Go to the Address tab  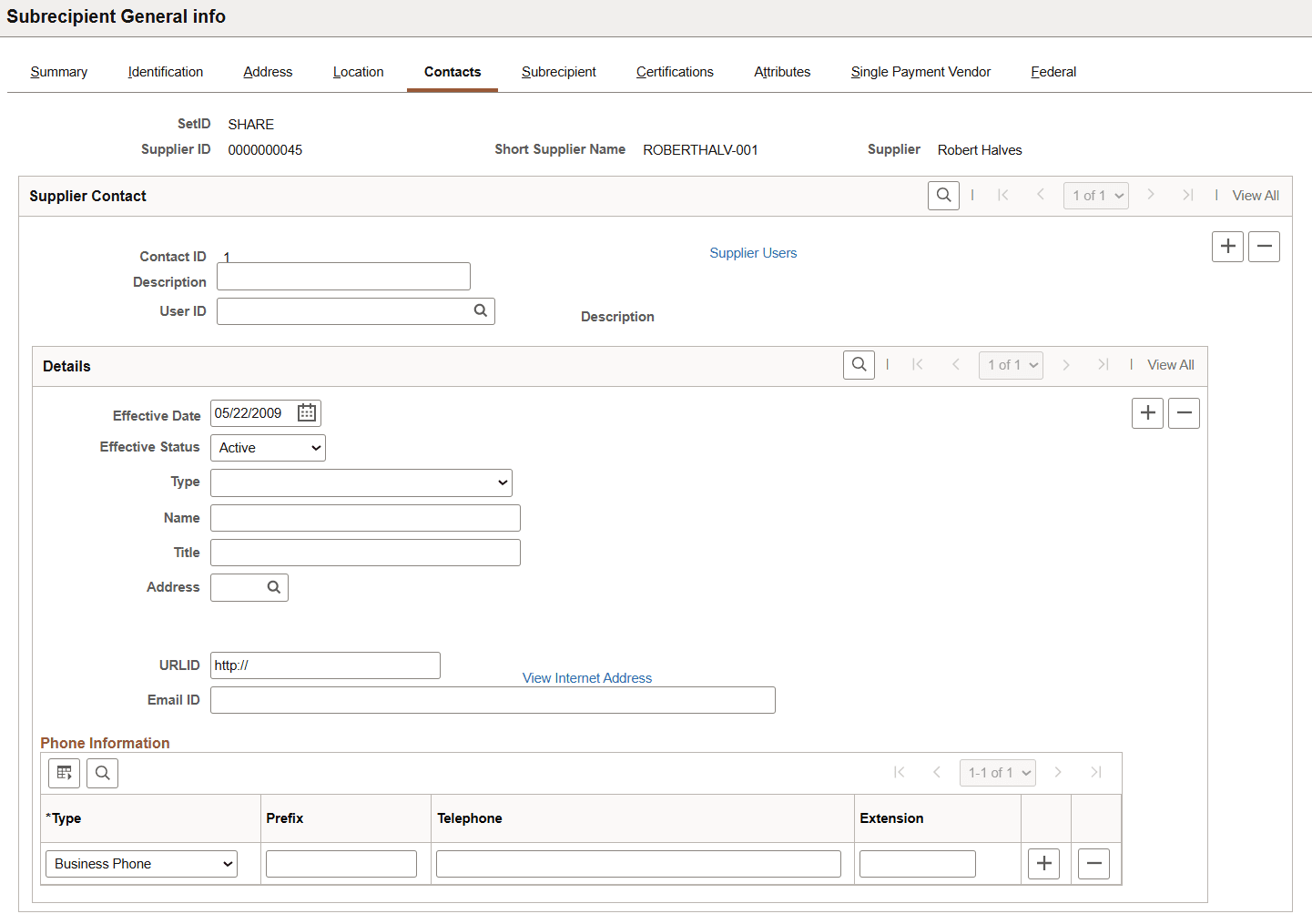268,72
